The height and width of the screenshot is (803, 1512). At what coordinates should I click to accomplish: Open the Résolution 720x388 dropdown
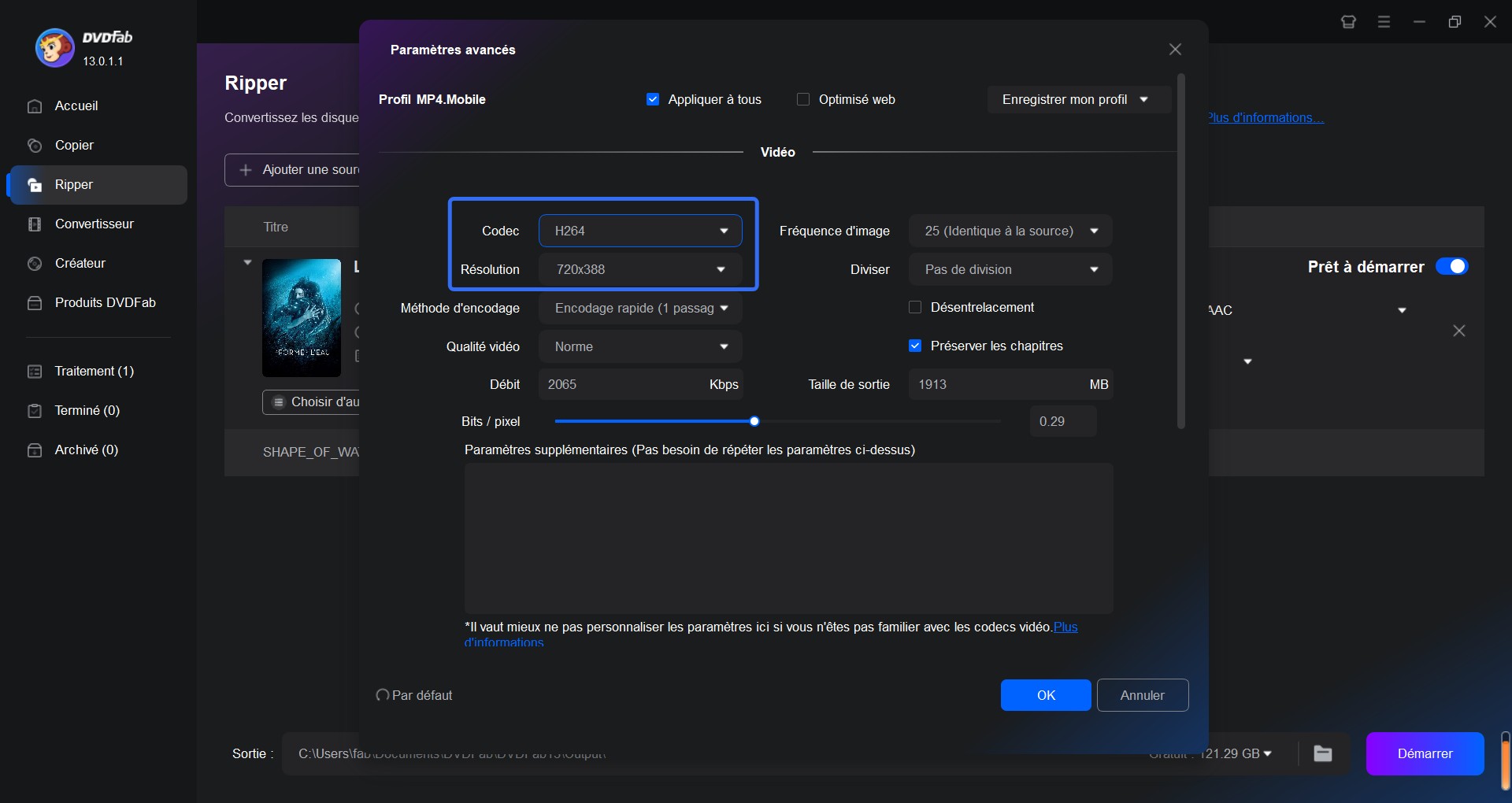click(x=640, y=269)
